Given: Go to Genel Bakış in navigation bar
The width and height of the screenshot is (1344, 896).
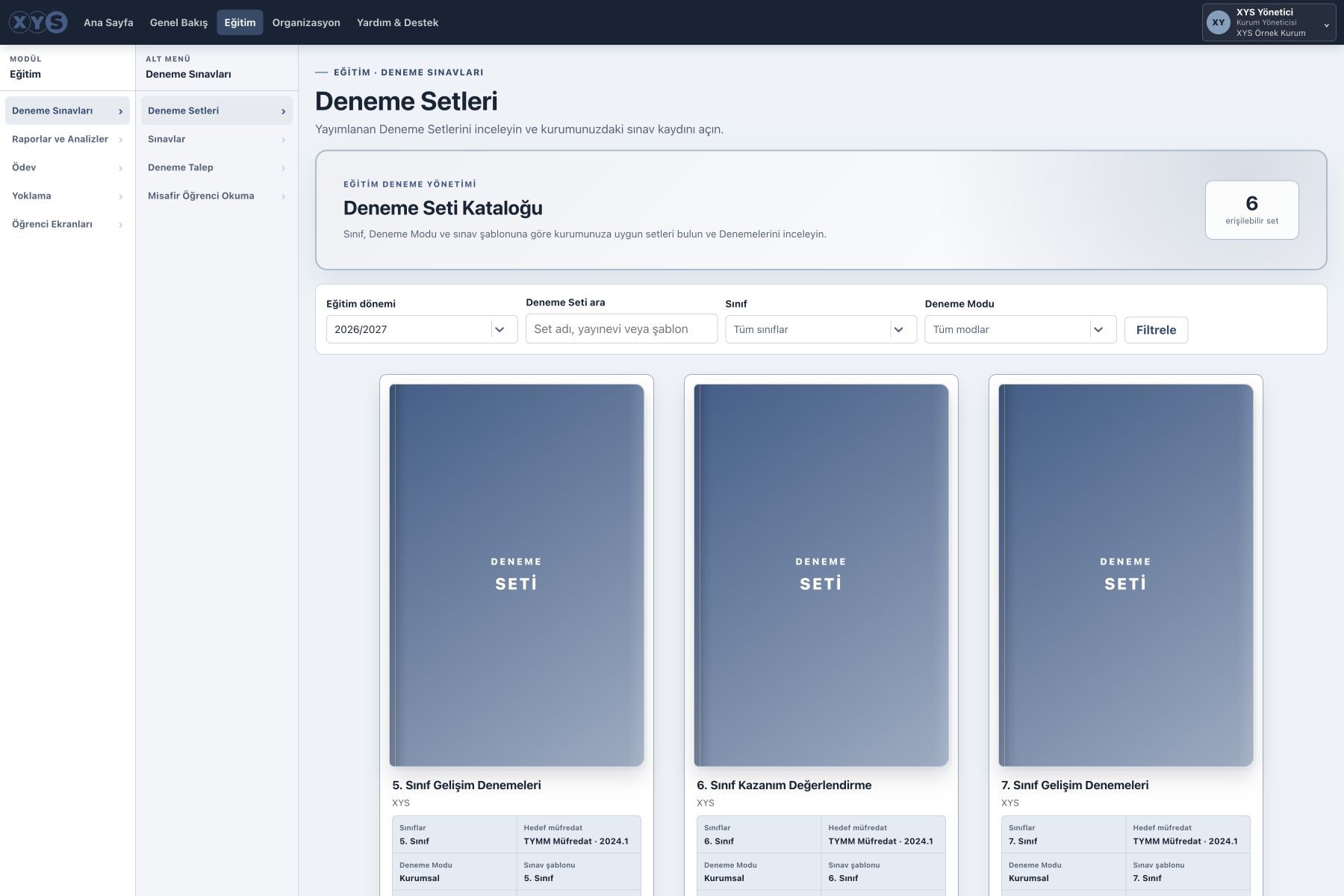Looking at the screenshot, I should (x=179, y=22).
